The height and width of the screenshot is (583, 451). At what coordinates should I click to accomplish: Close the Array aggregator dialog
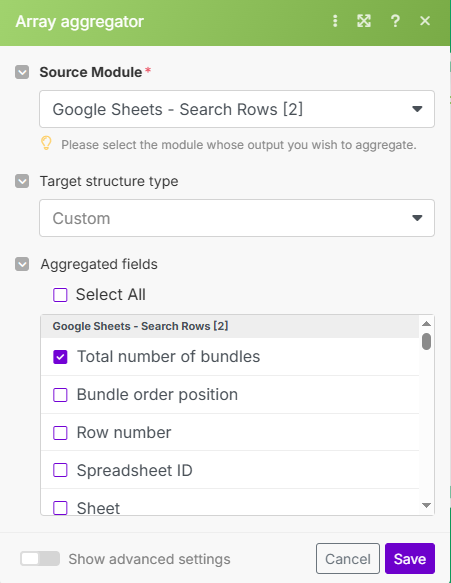coord(425,21)
